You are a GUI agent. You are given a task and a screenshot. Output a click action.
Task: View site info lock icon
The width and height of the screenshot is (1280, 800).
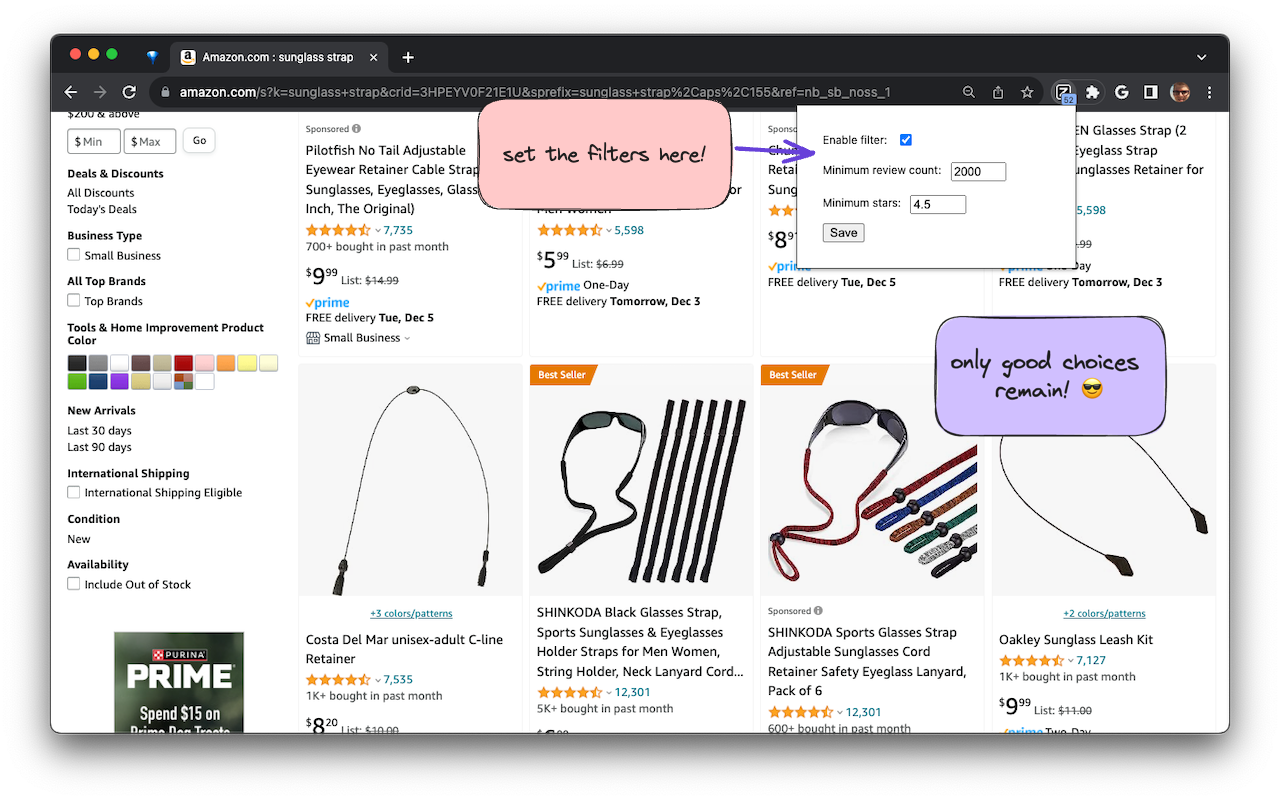tap(165, 92)
